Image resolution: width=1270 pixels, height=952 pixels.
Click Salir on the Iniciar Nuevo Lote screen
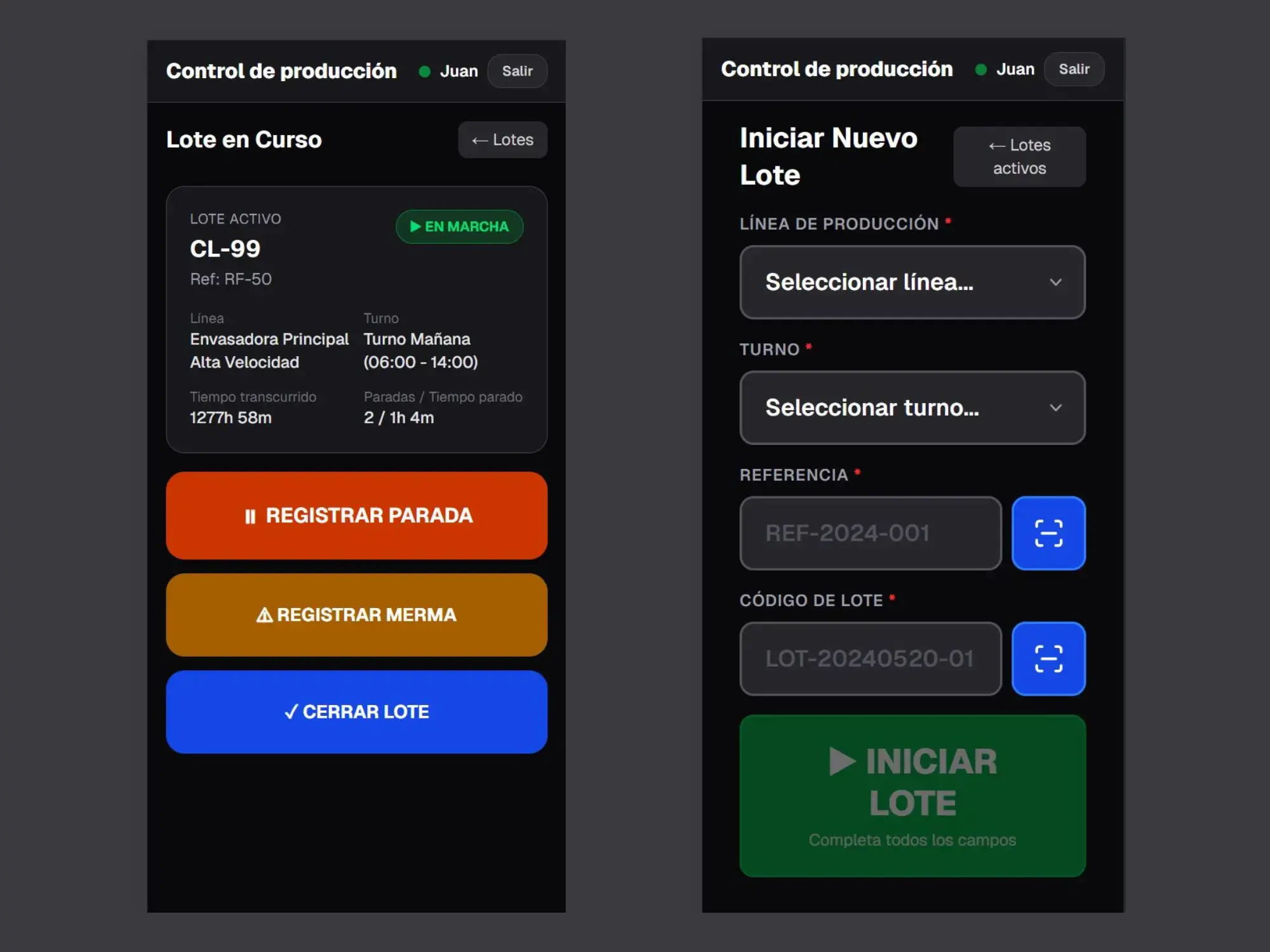(x=1074, y=69)
